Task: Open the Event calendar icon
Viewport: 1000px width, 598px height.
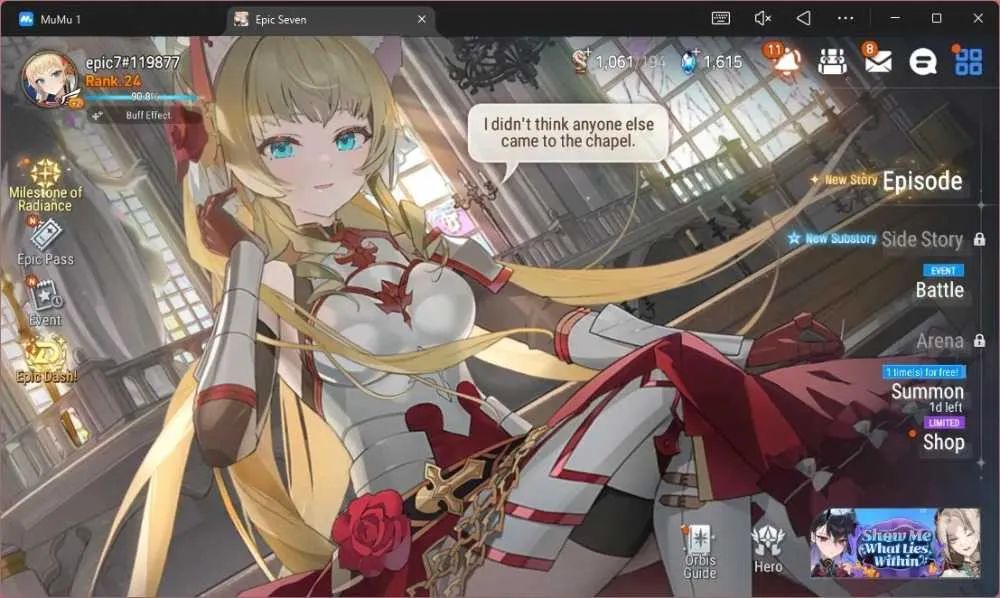Action: (x=45, y=301)
